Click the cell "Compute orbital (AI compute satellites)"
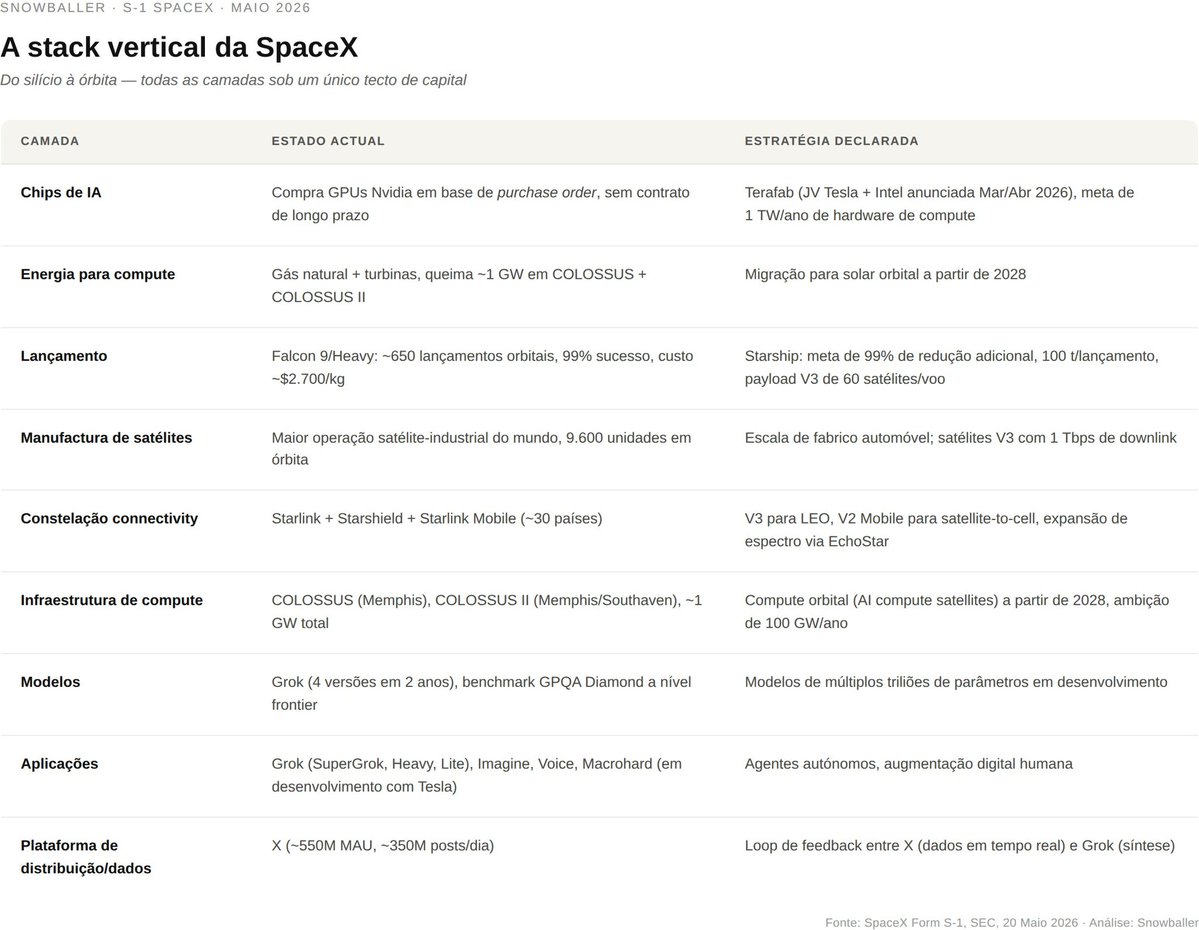The height and width of the screenshot is (930, 1199). point(957,612)
